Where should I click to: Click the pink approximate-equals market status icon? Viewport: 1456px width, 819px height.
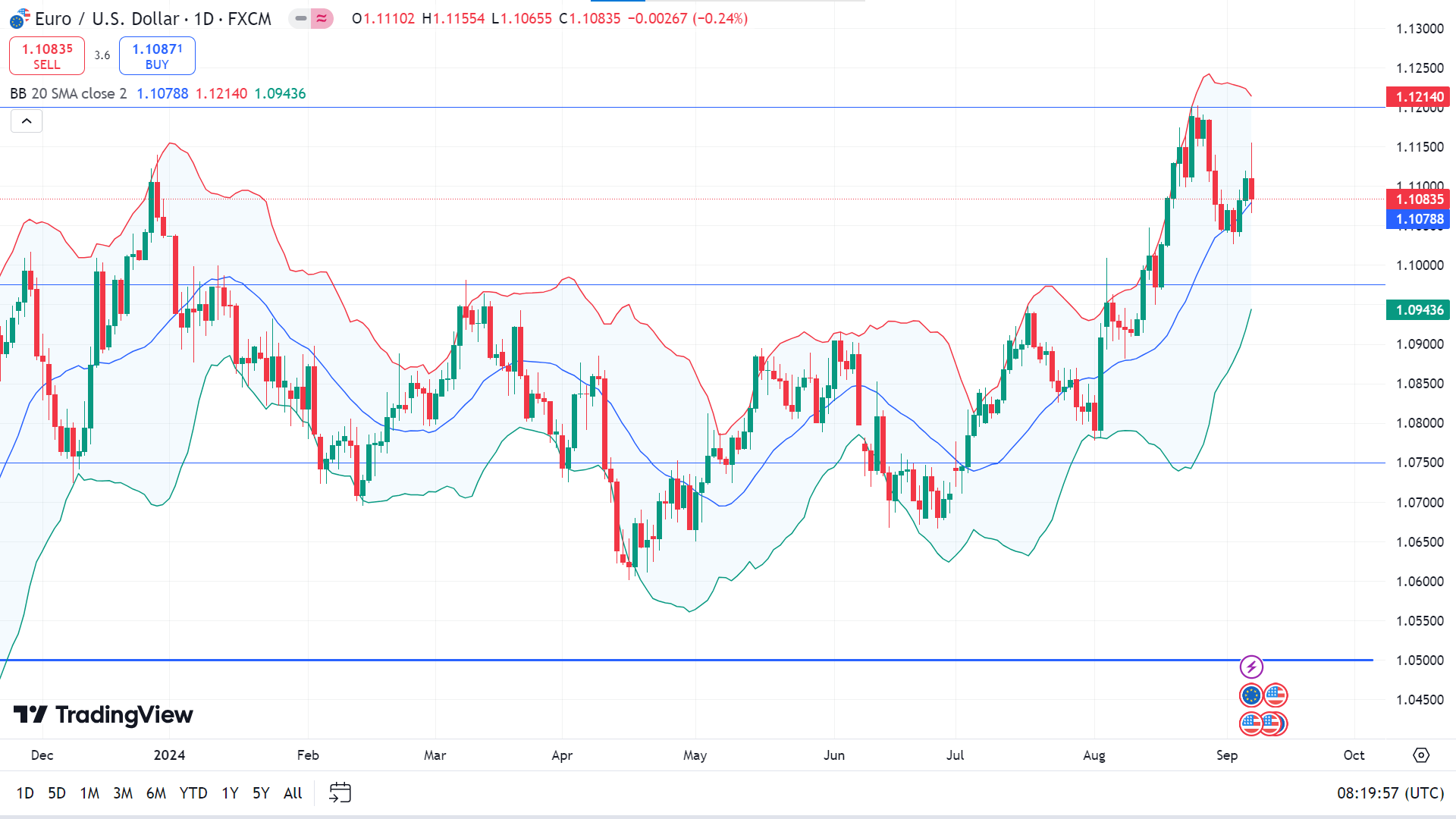click(322, 18)
